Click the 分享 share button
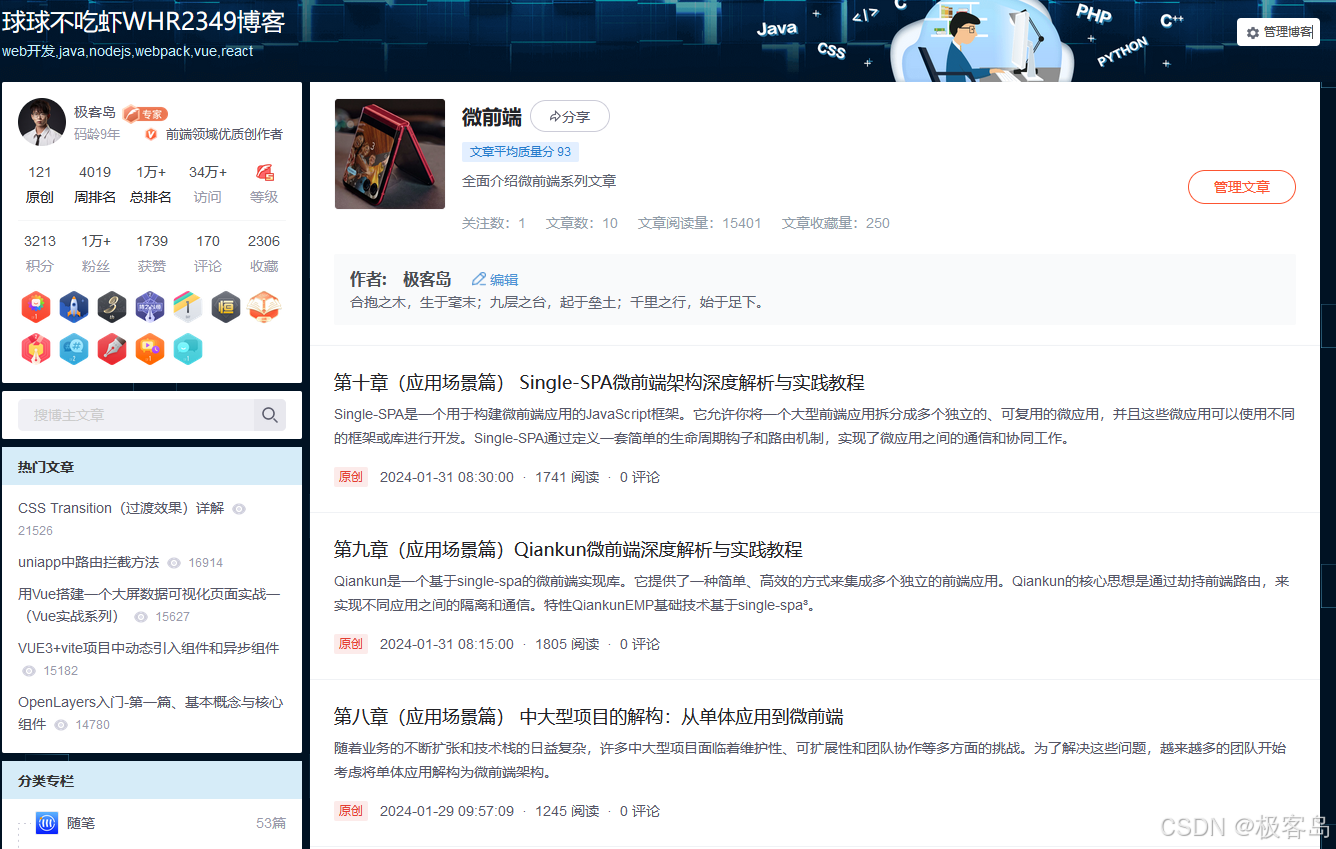1336x849 pixels. (570, 117)
